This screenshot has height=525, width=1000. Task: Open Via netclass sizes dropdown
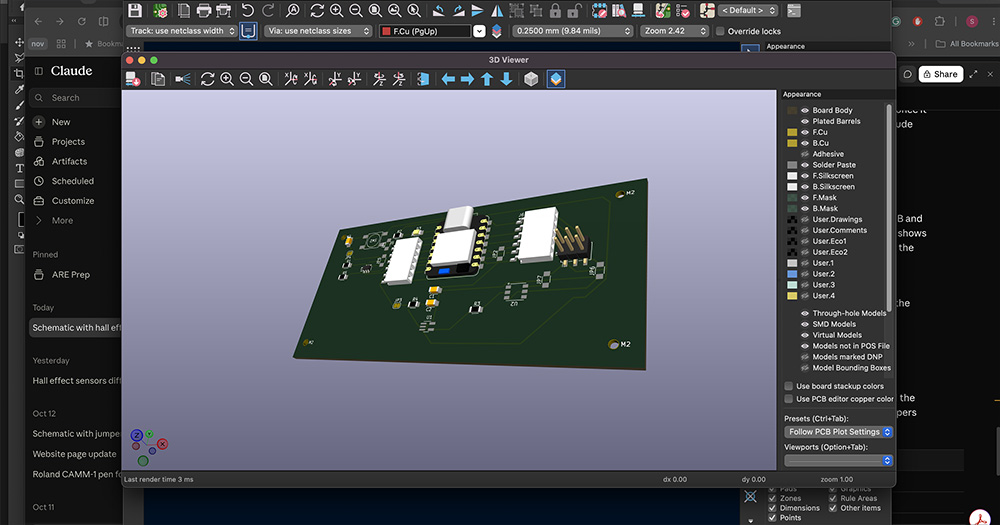tap(318, 31)
